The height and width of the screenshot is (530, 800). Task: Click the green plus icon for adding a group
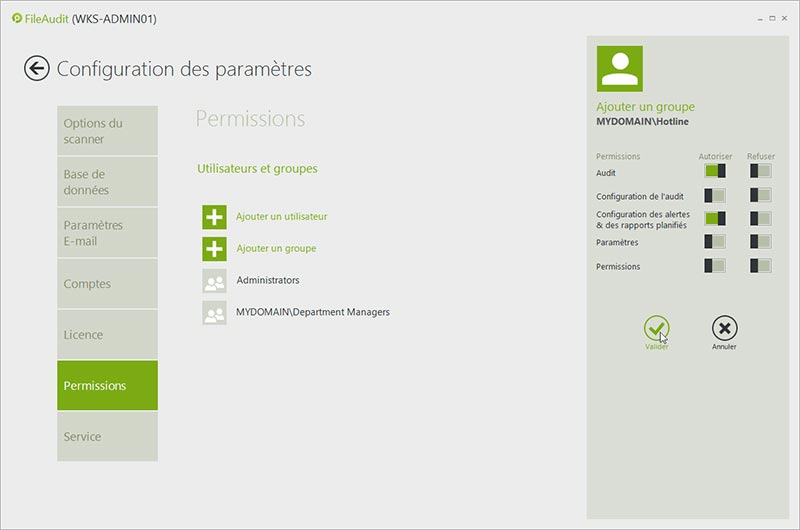[x=214, y=249]
